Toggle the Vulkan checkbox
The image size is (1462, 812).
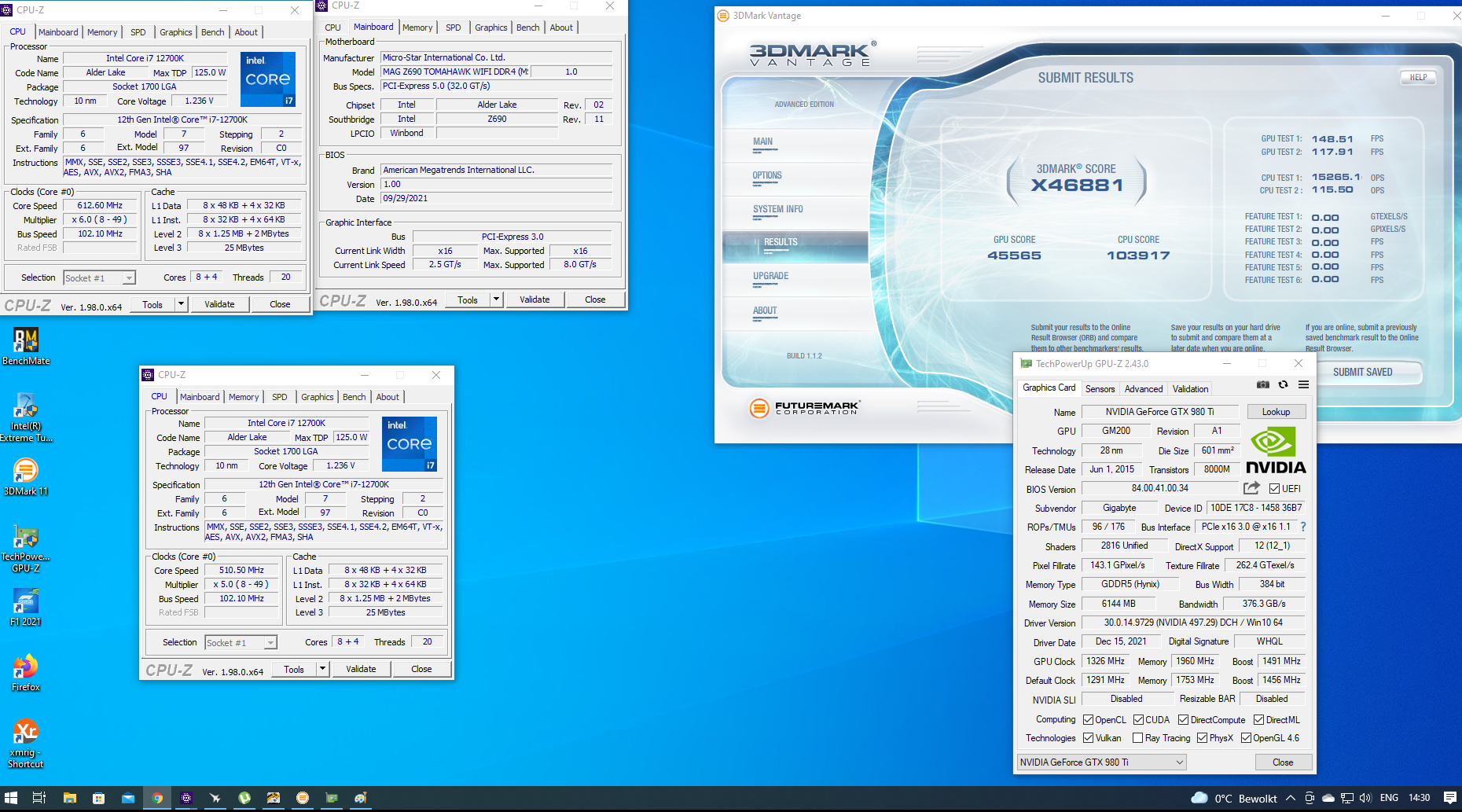tap(1088, 737)
